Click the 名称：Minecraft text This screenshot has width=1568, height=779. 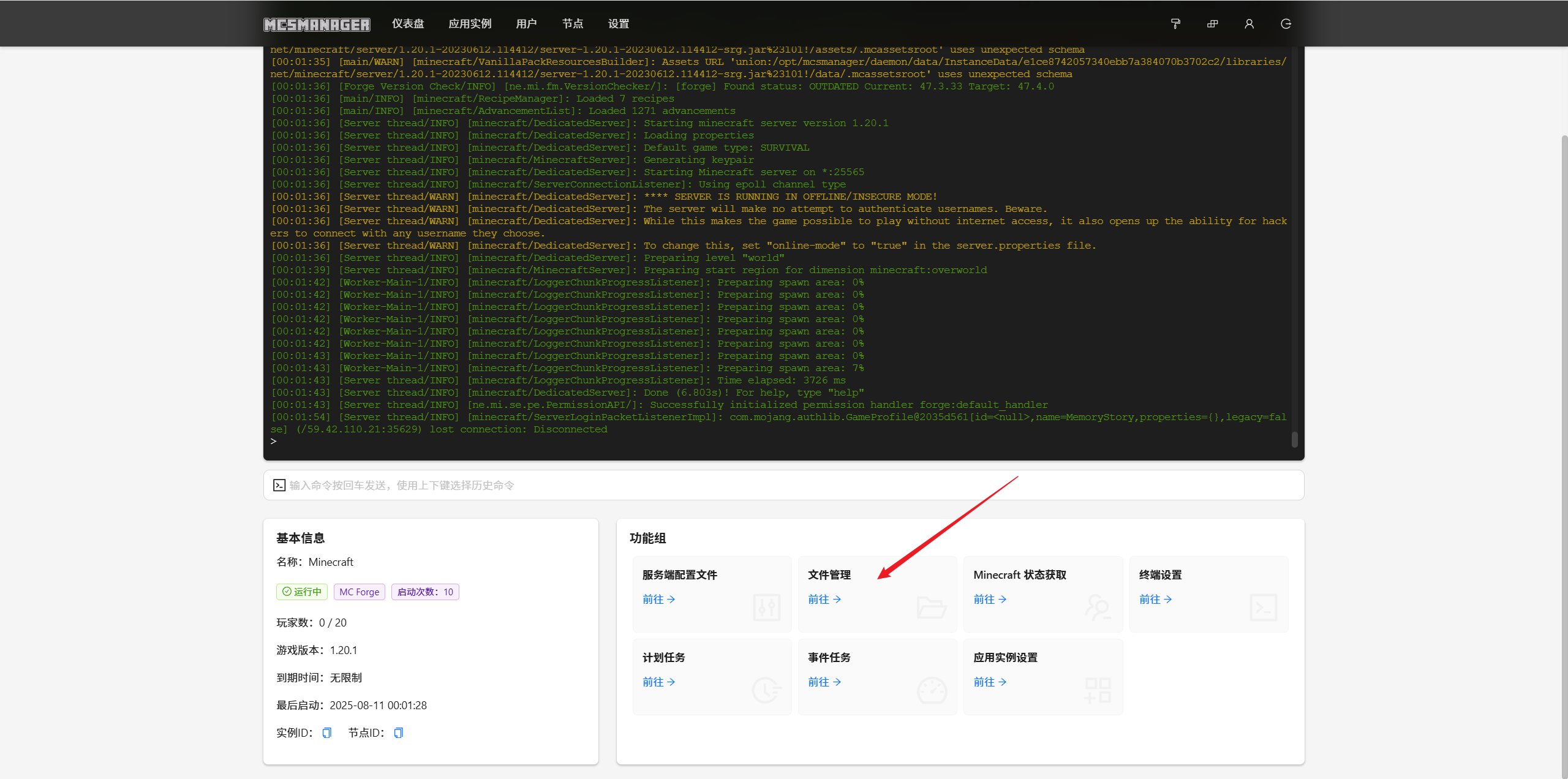click(x=315, y=562)
